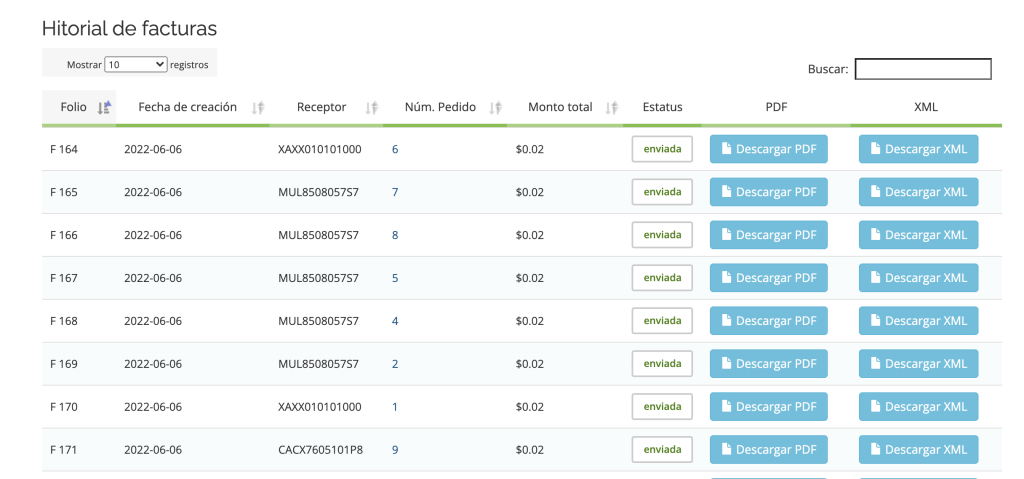Viewport: 1024px width, 479px height.
Task: Click the Estatus column header
Action: click(662, 107)
